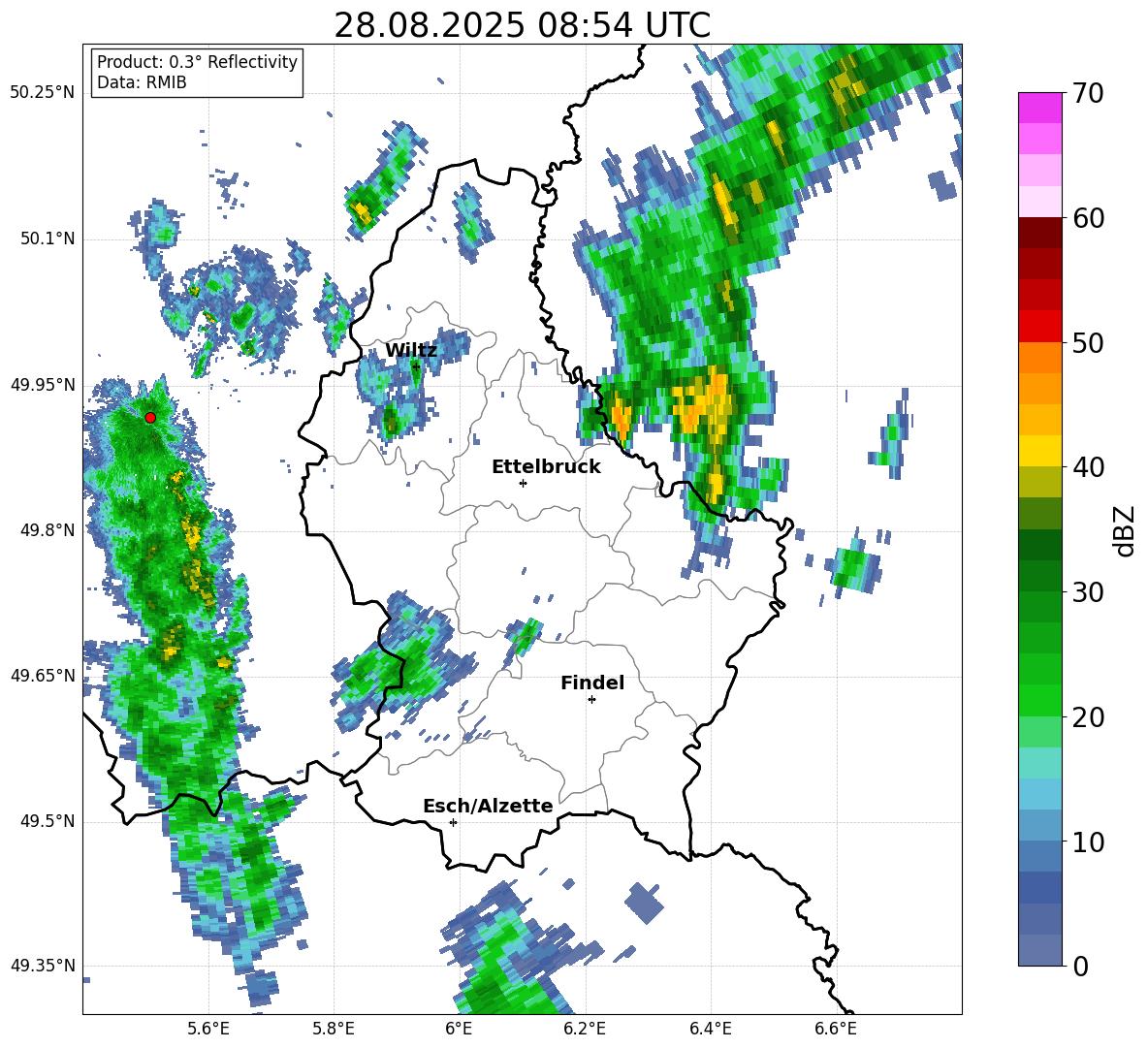Image resolution: width=1148 pixels, height=1048 pixels.
Task: Click the 49.35°N latitude tick label
Action: tap(43, 966)
